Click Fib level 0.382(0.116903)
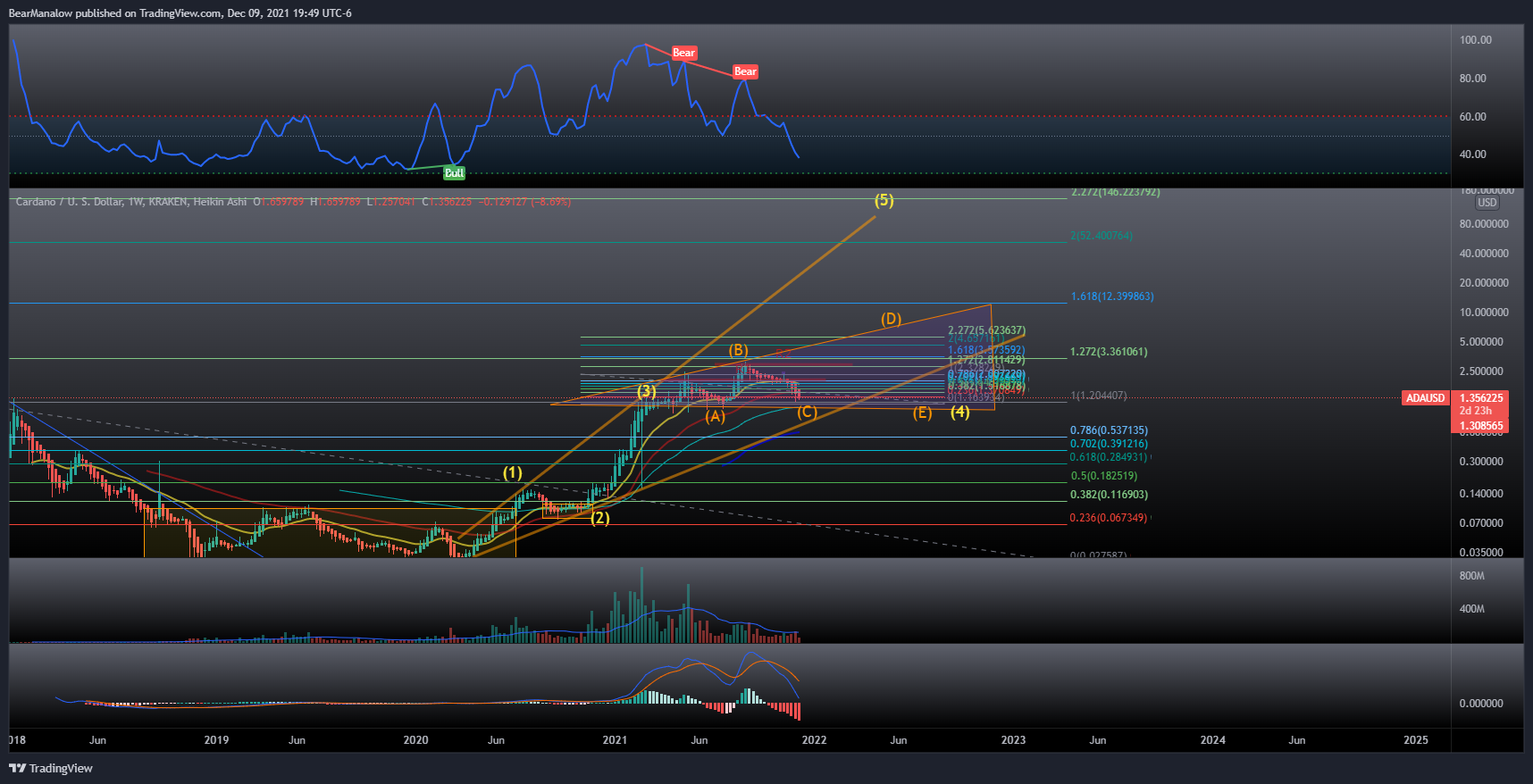This screenshot has width=1533, height=784. (1109, 495)
